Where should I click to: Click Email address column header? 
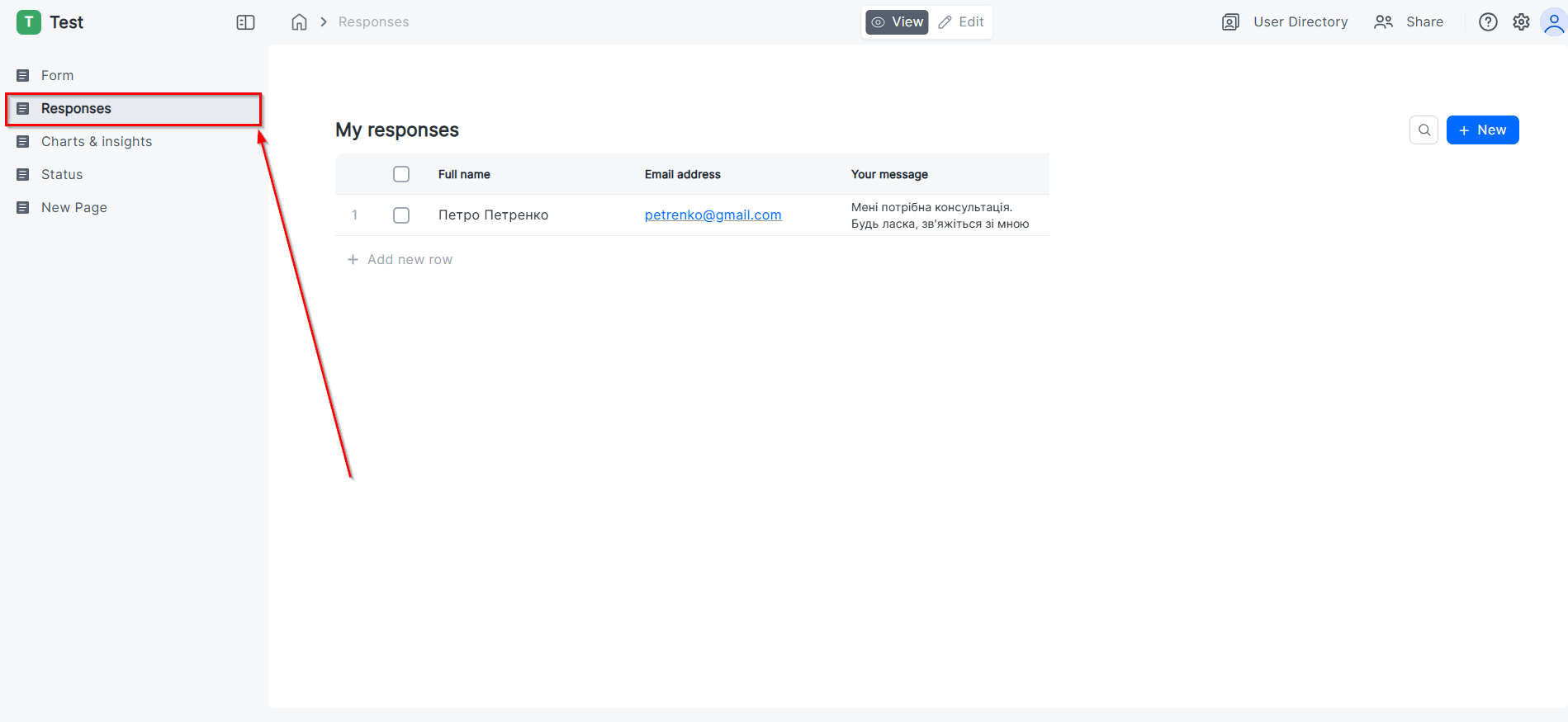[x=682, y=175]
